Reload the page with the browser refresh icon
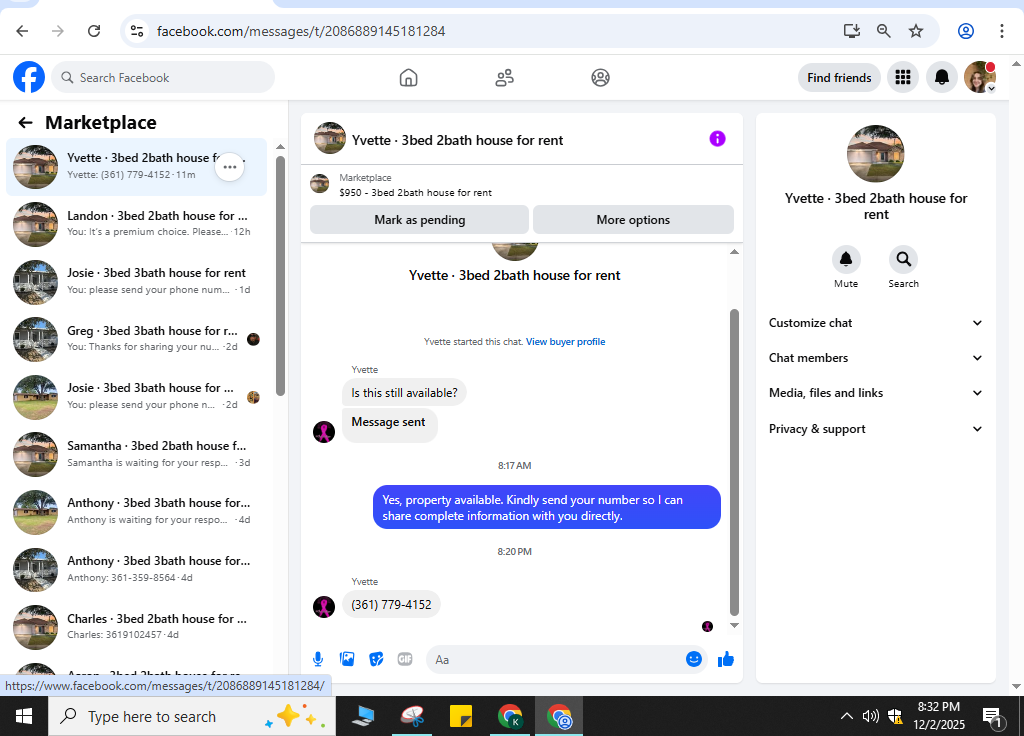Screen dimensions: 1024x736 click(94, 31)
